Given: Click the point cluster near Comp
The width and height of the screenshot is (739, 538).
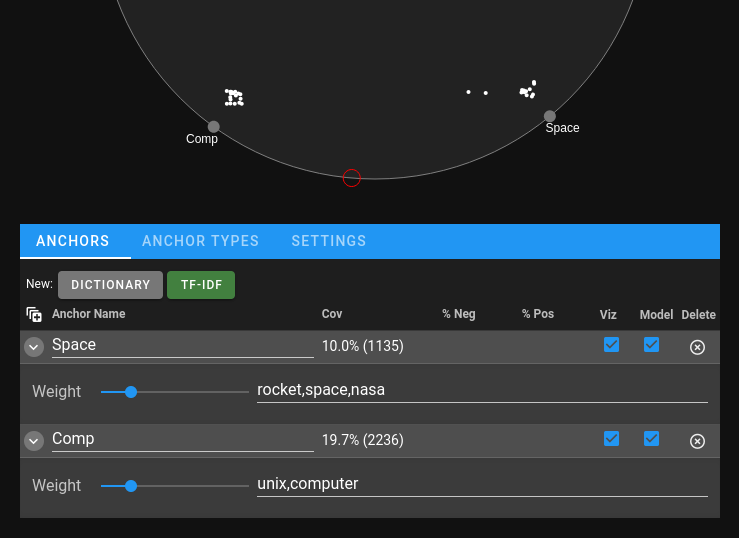Looking at the screenshot, I should coord(234,98).
